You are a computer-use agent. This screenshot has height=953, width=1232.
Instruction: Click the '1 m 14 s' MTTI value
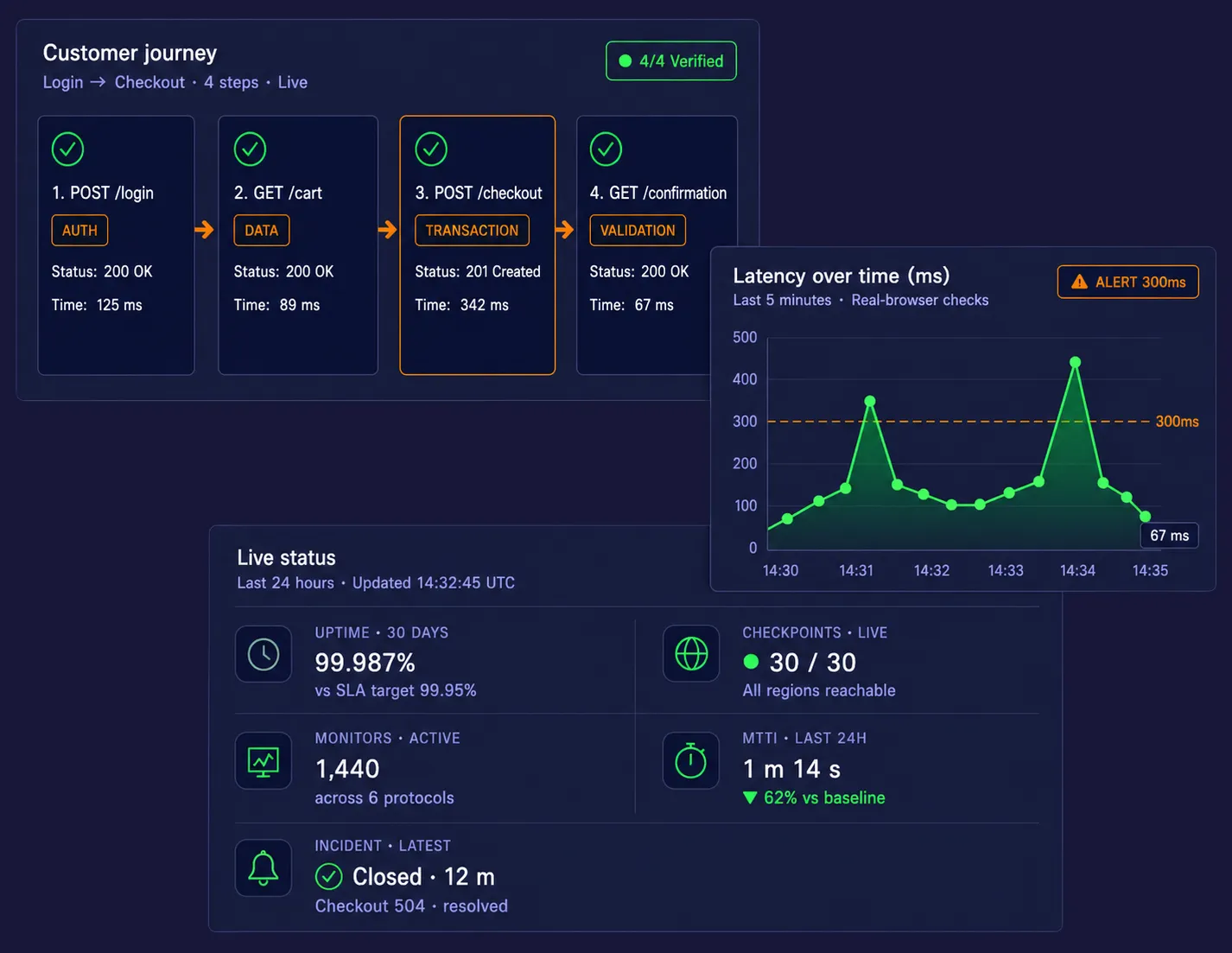point(792,769)
